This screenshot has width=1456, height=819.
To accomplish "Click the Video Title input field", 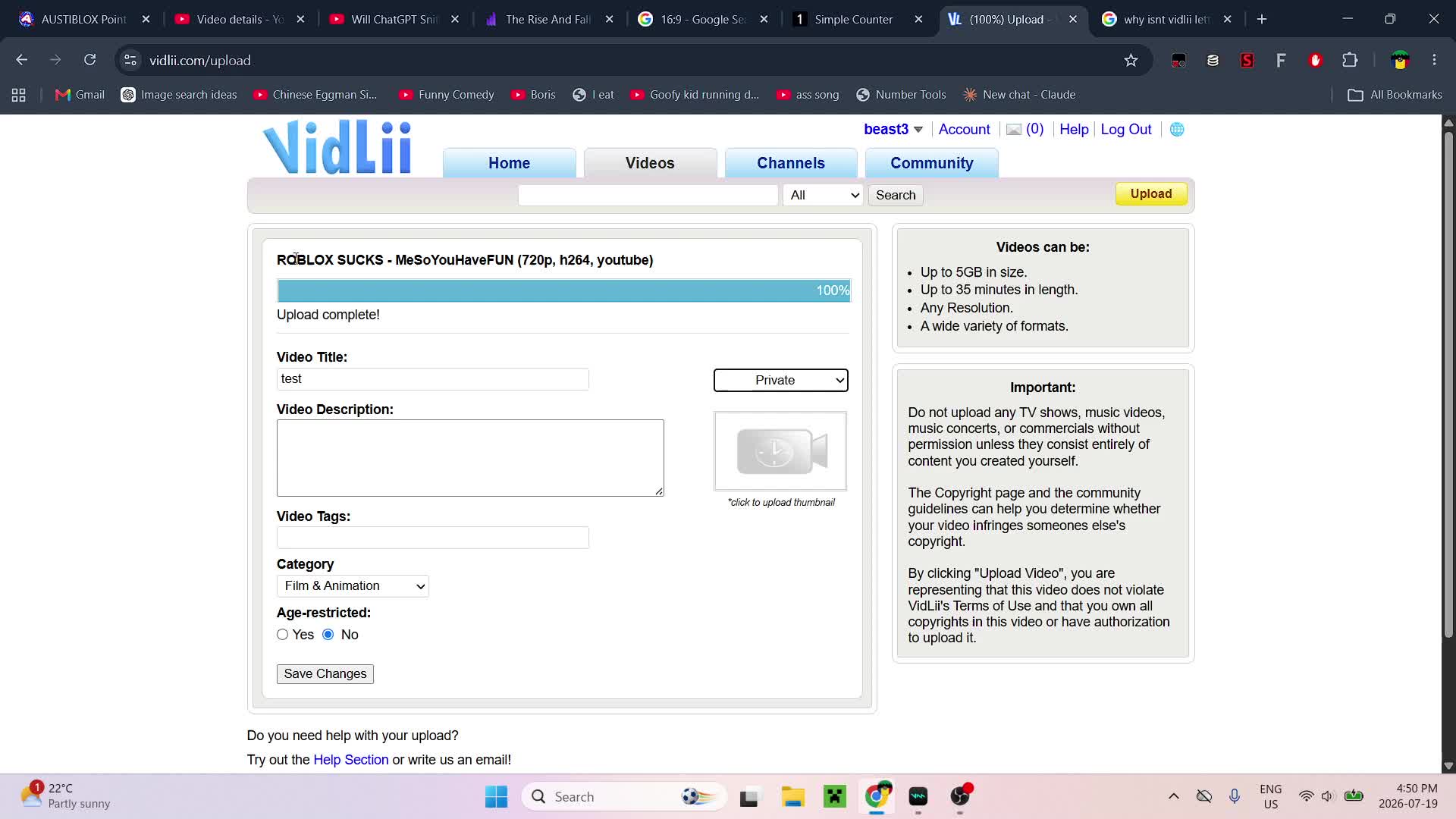I will (432, 379).
